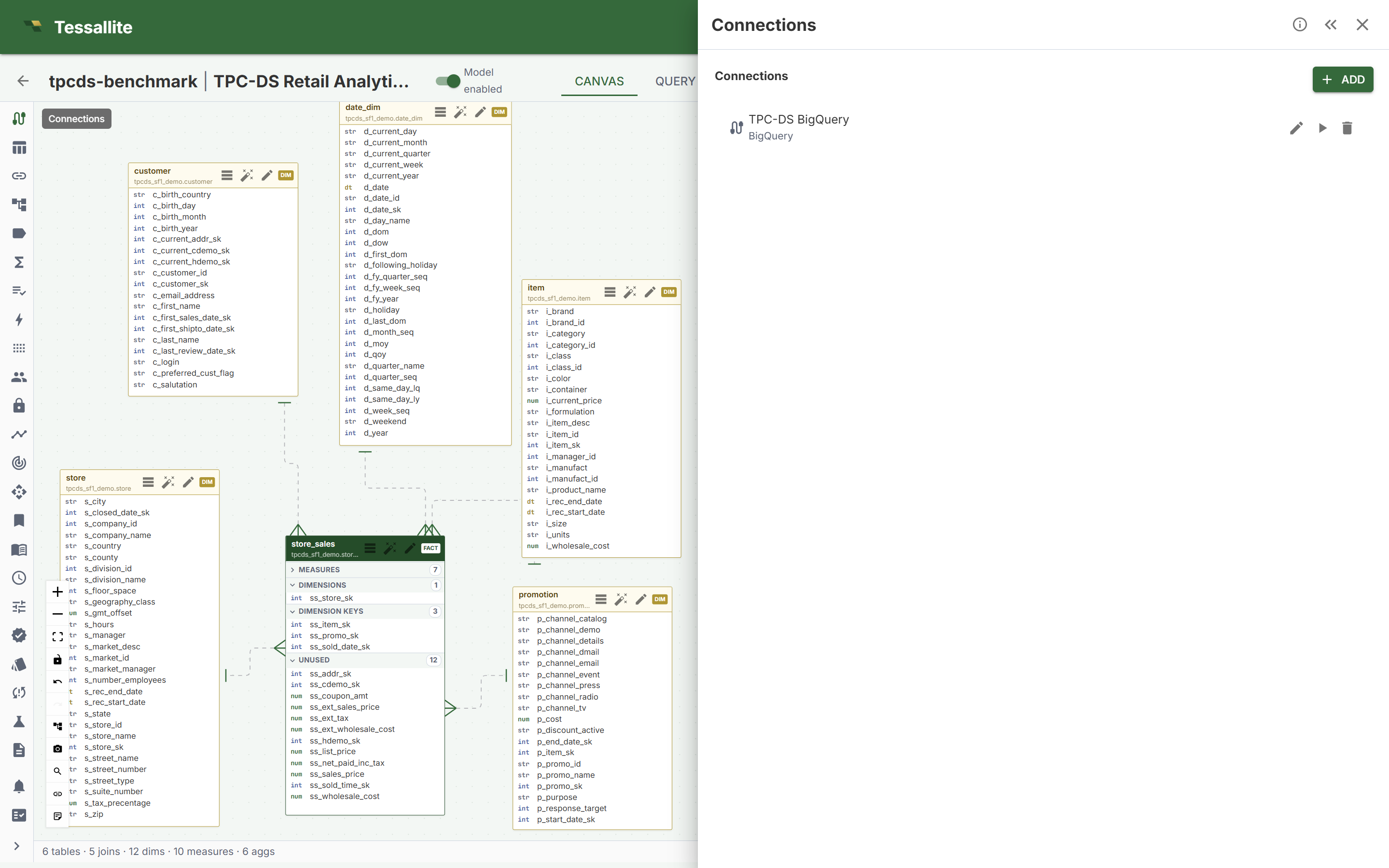Go back with the arrow icon
Image resolution: width=1389 pixels, height=868 pixels.
(23, 81)
